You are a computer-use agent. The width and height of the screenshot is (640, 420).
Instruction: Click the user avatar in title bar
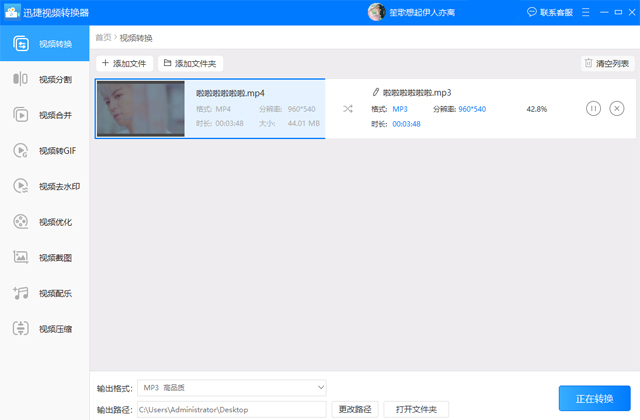click(x=376, y=12)
